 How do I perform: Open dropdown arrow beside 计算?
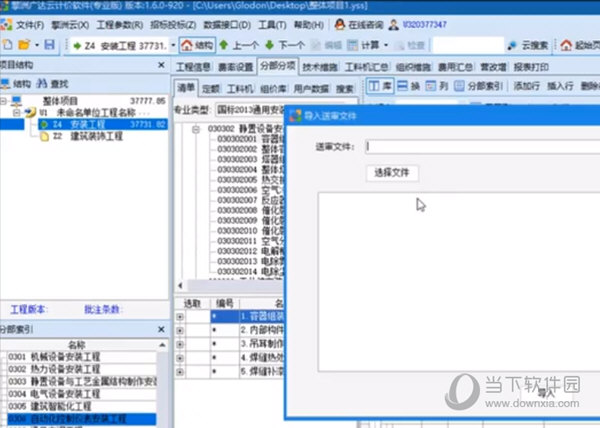coord(386,46)
